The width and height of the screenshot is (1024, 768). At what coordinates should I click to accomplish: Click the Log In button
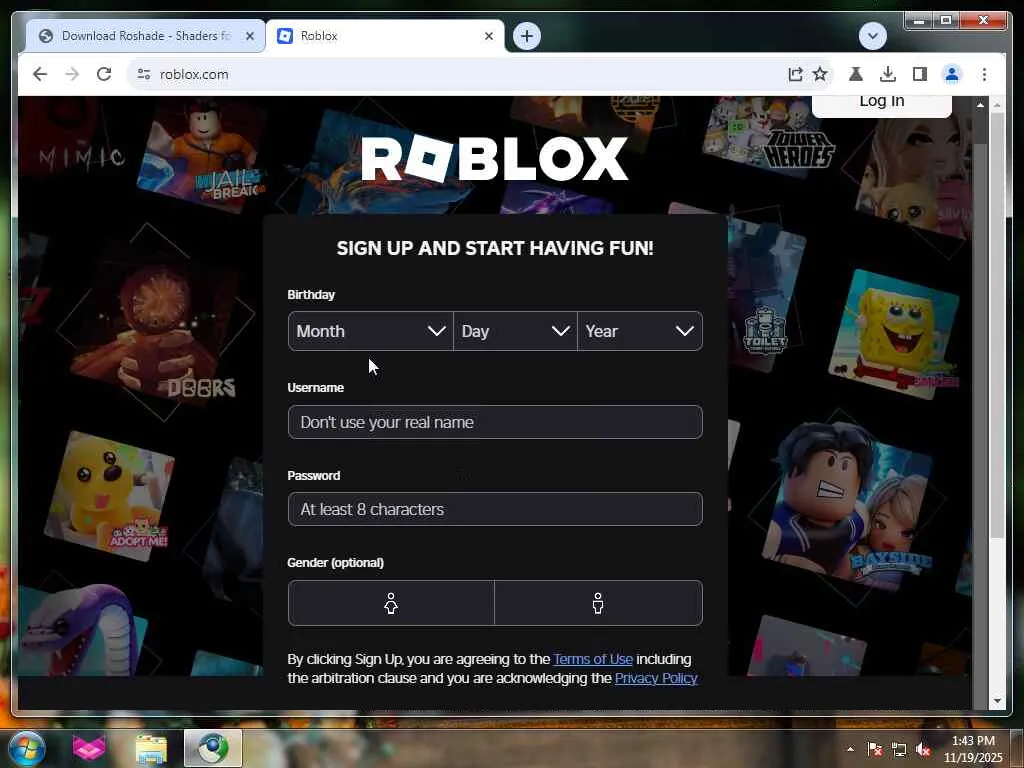882,103
